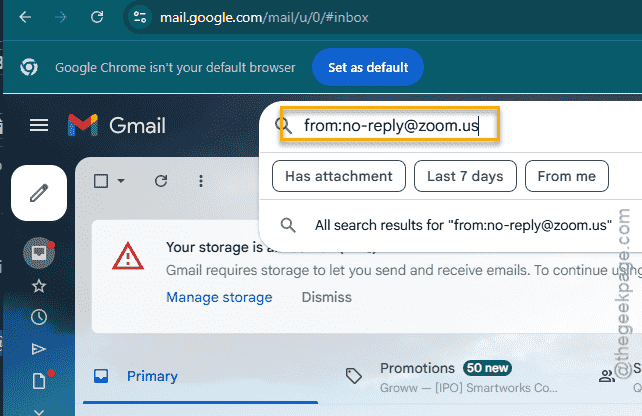Click 'Google Chrome isn't your default browser' text
This screenshot has height=416, width=642.
(175, 67)
